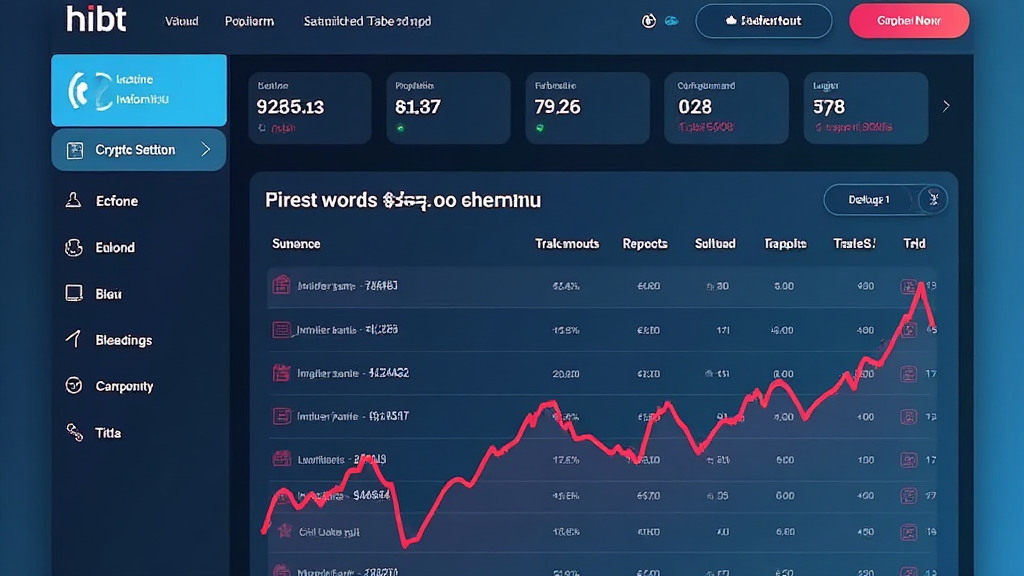This screenshot has height=576, width=1024.
Task: Click the Titla link icon in sidebar
Action: coord(73,433)
